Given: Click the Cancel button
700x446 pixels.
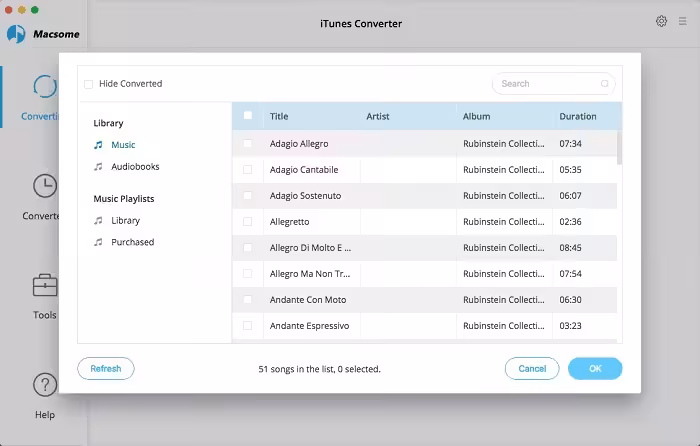Looking at the screenshot, I should point(532,368).
